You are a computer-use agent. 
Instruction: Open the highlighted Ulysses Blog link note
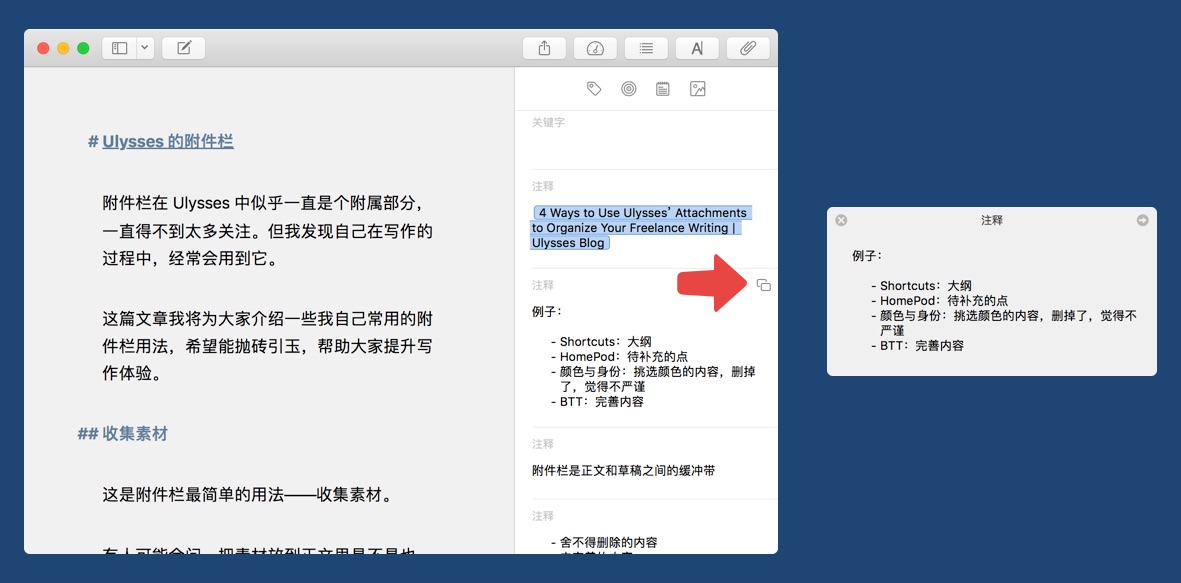click(x=640, y=228)
